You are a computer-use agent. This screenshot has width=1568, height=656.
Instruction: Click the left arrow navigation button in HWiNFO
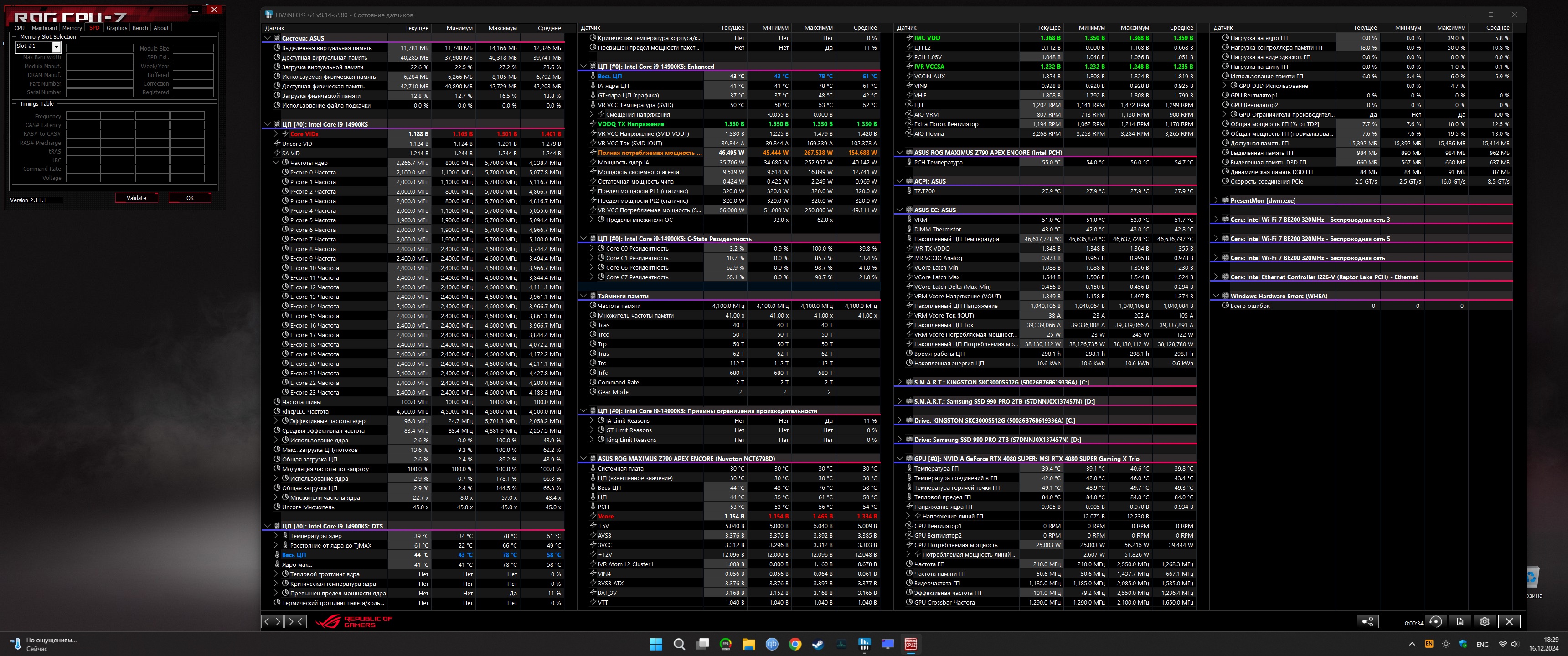[267, 621]
